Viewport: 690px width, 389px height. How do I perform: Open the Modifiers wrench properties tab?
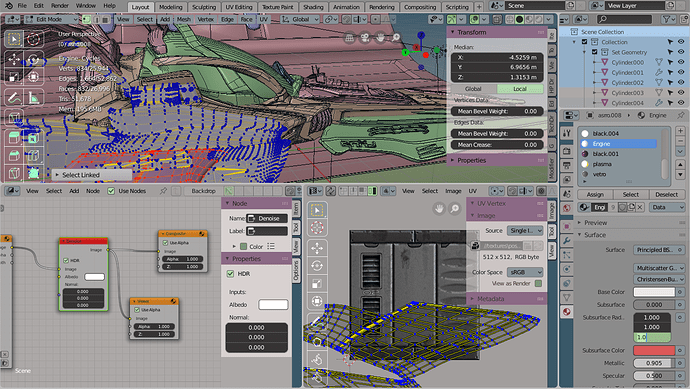[566, 240]
